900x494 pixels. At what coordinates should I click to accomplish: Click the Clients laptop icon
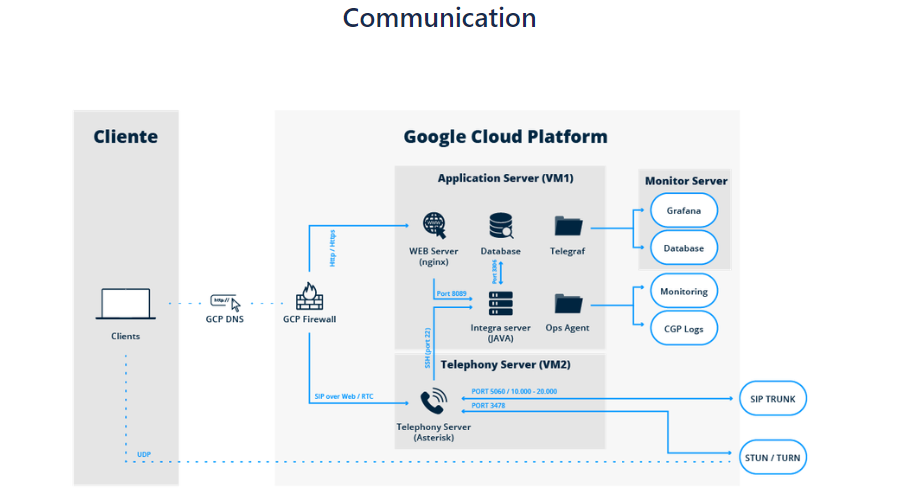[x=125, y=304]
